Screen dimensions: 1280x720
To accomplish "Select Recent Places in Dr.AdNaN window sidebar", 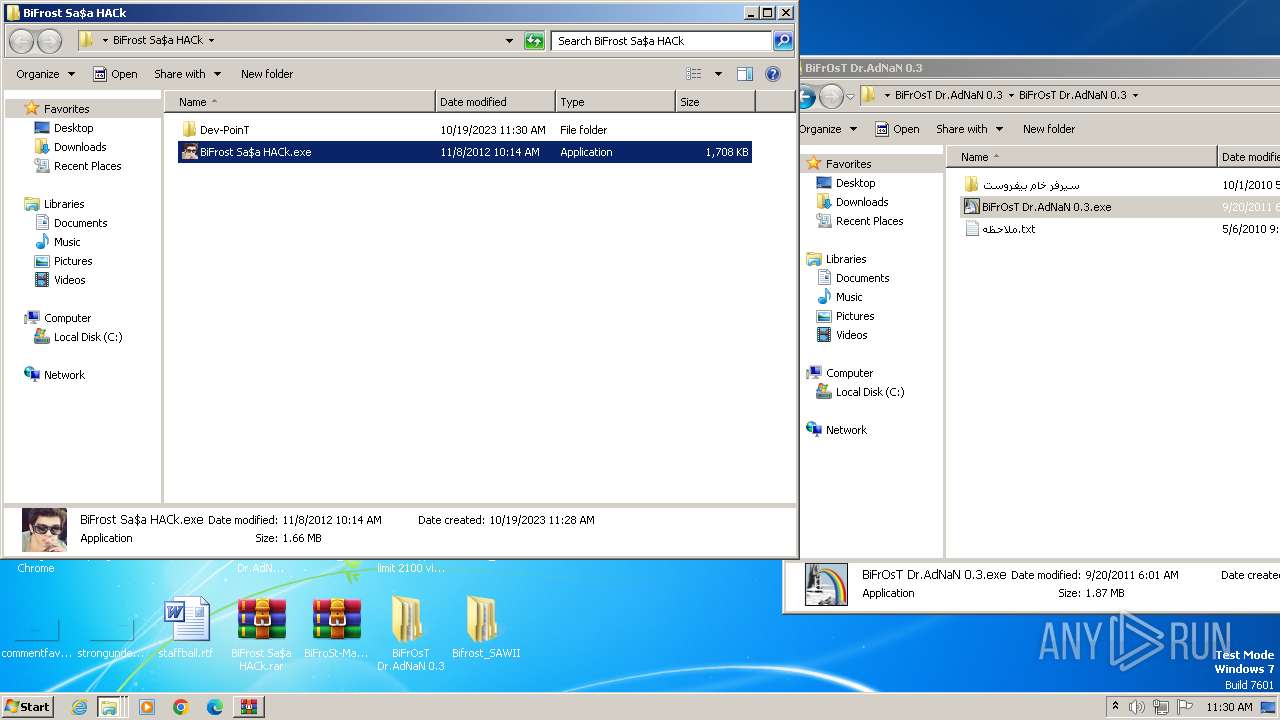I will pos(869,221).
